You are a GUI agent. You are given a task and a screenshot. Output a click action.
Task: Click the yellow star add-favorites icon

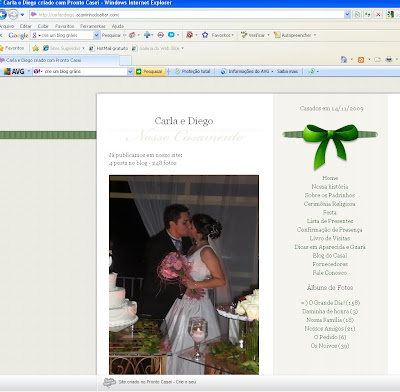pos(35,48)
